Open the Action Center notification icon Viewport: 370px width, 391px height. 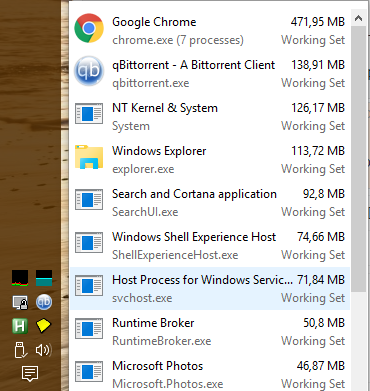click(x=30, y=374)
